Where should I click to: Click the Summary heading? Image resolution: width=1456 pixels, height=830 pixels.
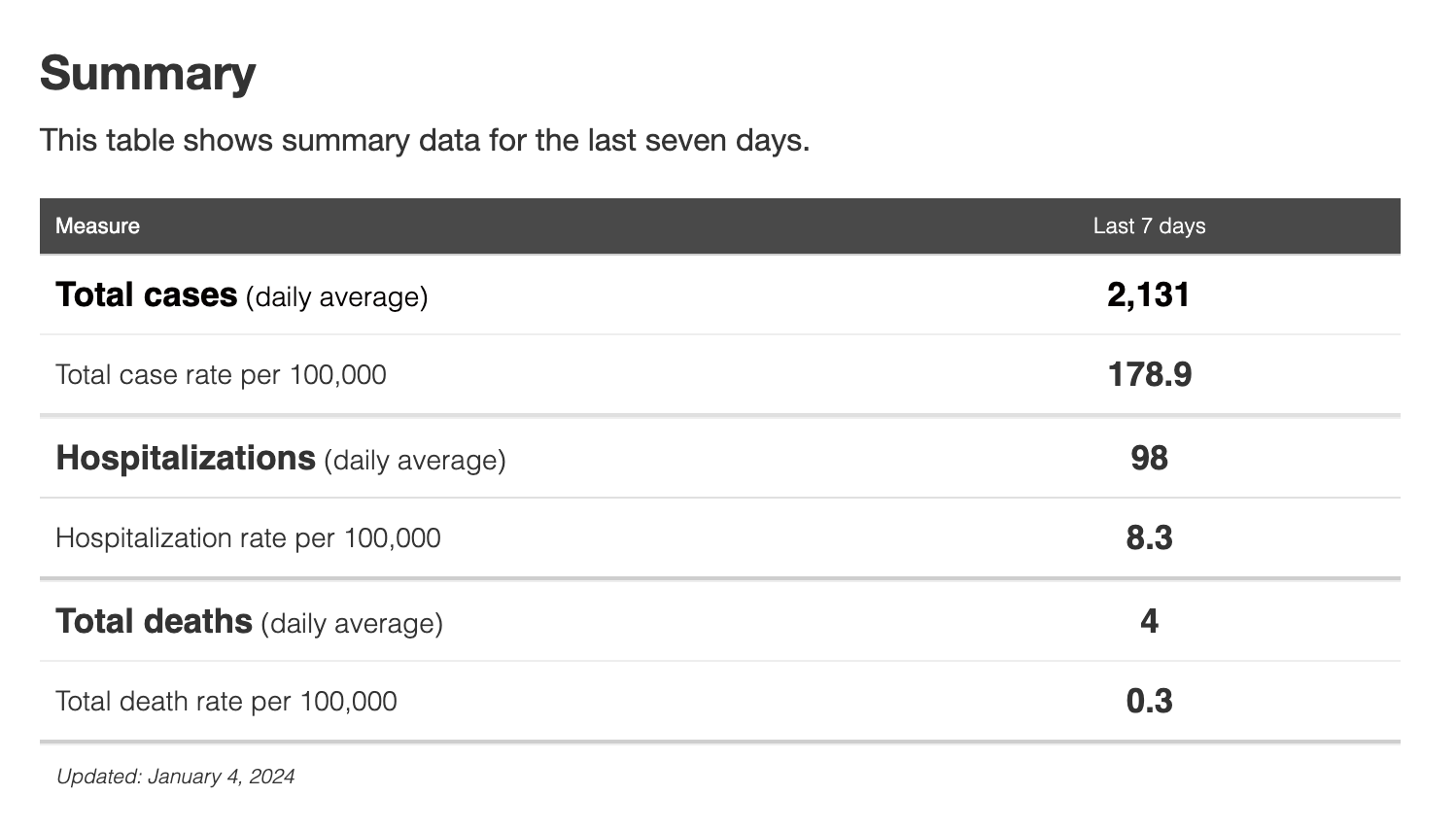148,74
